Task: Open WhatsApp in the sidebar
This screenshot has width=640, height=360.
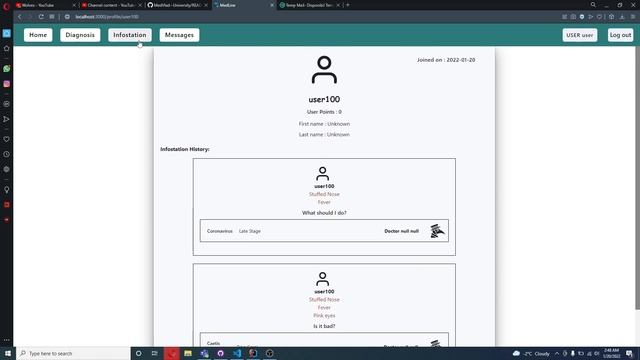Action: (x=7, y=69)
